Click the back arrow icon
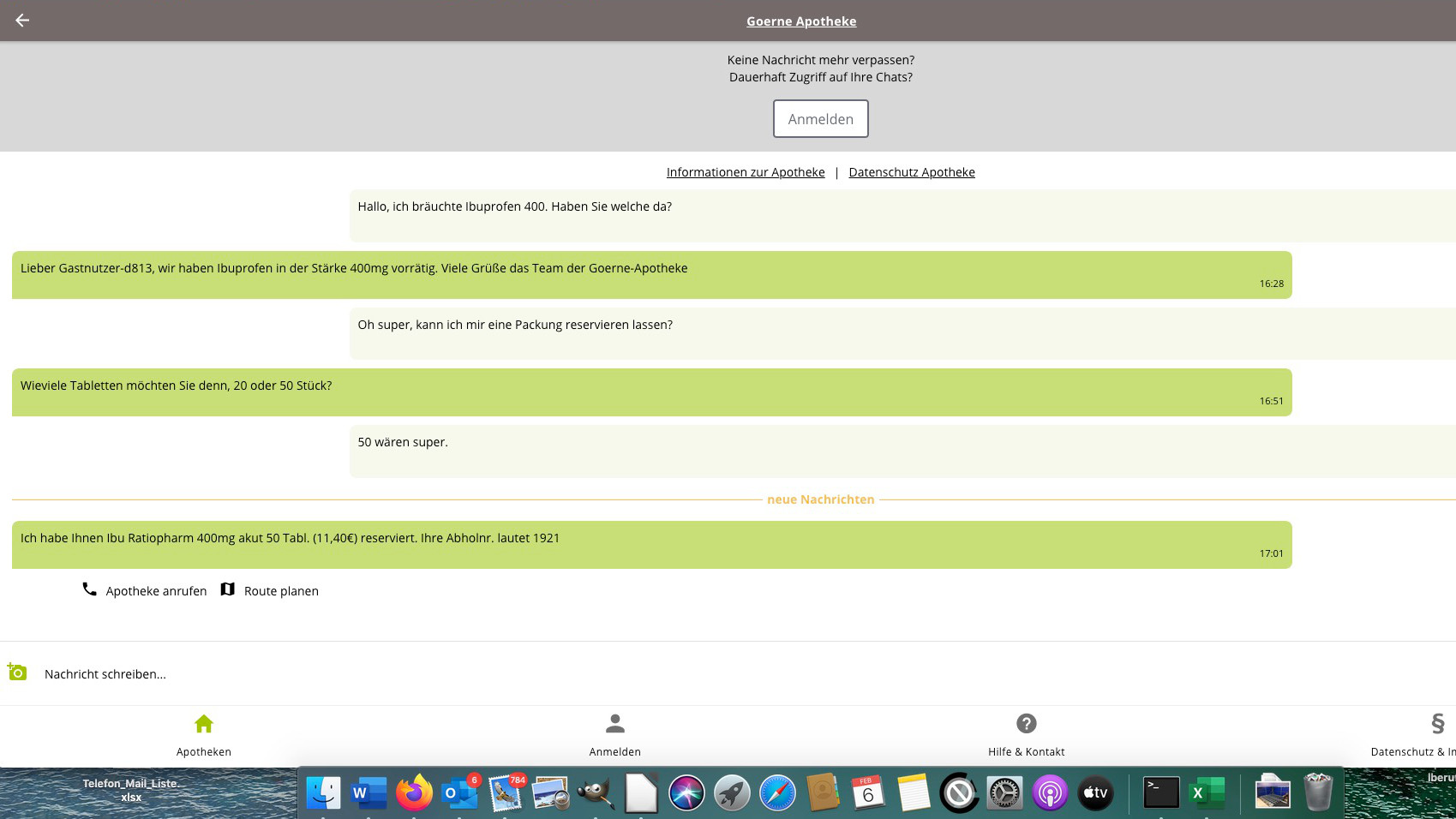The height and width of the screenshot is (819, 1456). point(22,21)
